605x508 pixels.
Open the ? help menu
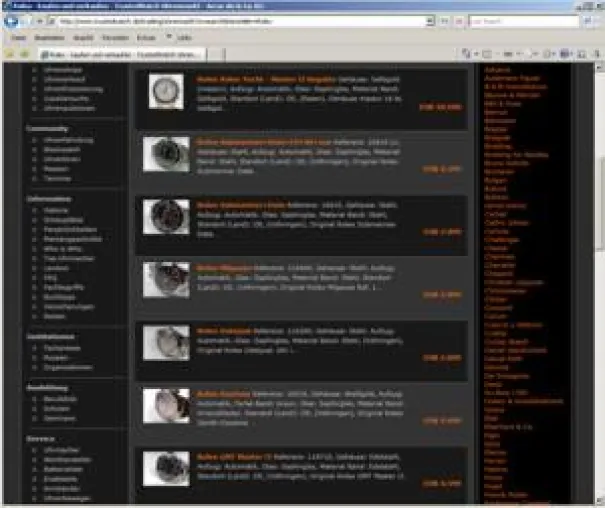[169, 37]
